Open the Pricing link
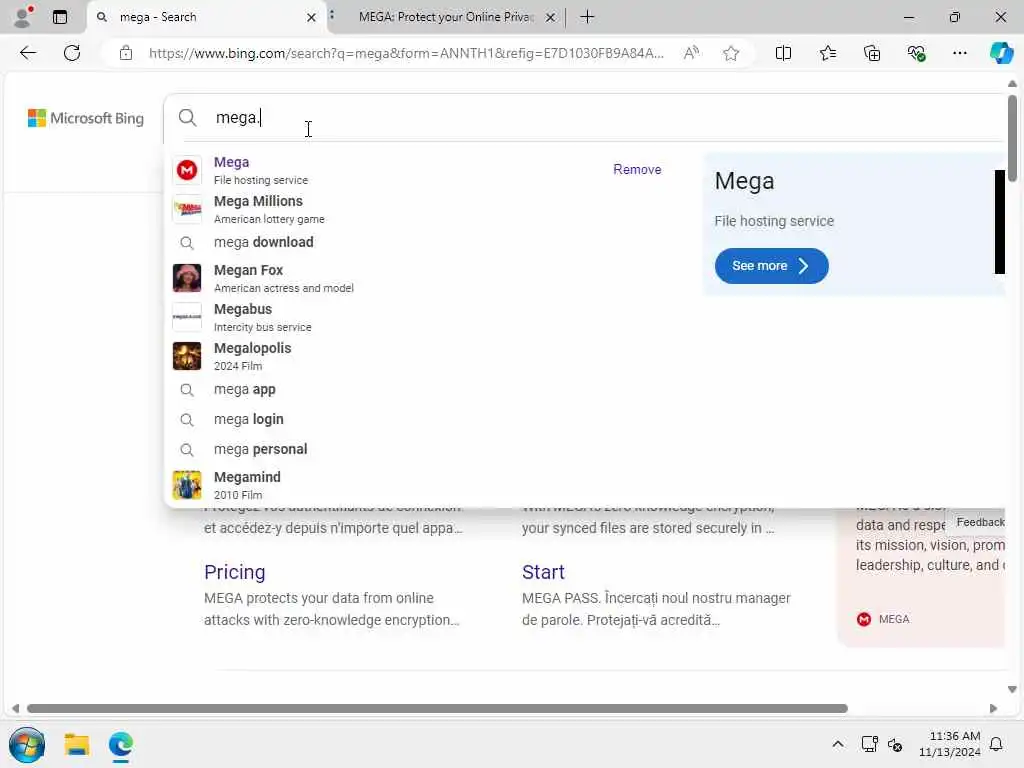Viewport: 1024px width, 768px height. tap(234, 572)
